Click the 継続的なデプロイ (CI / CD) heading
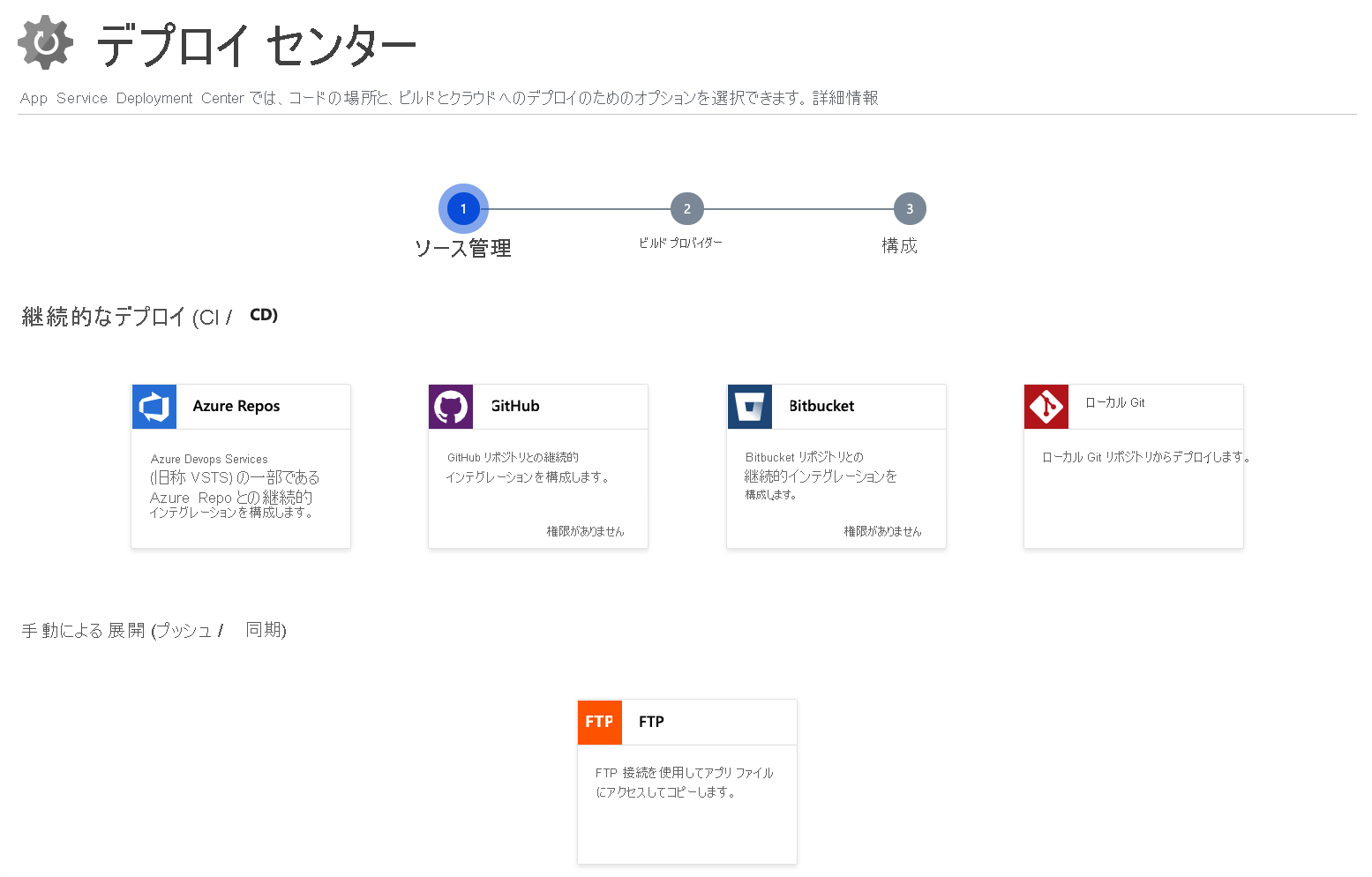Screen dimensions: 1372x877 (150, 316)
